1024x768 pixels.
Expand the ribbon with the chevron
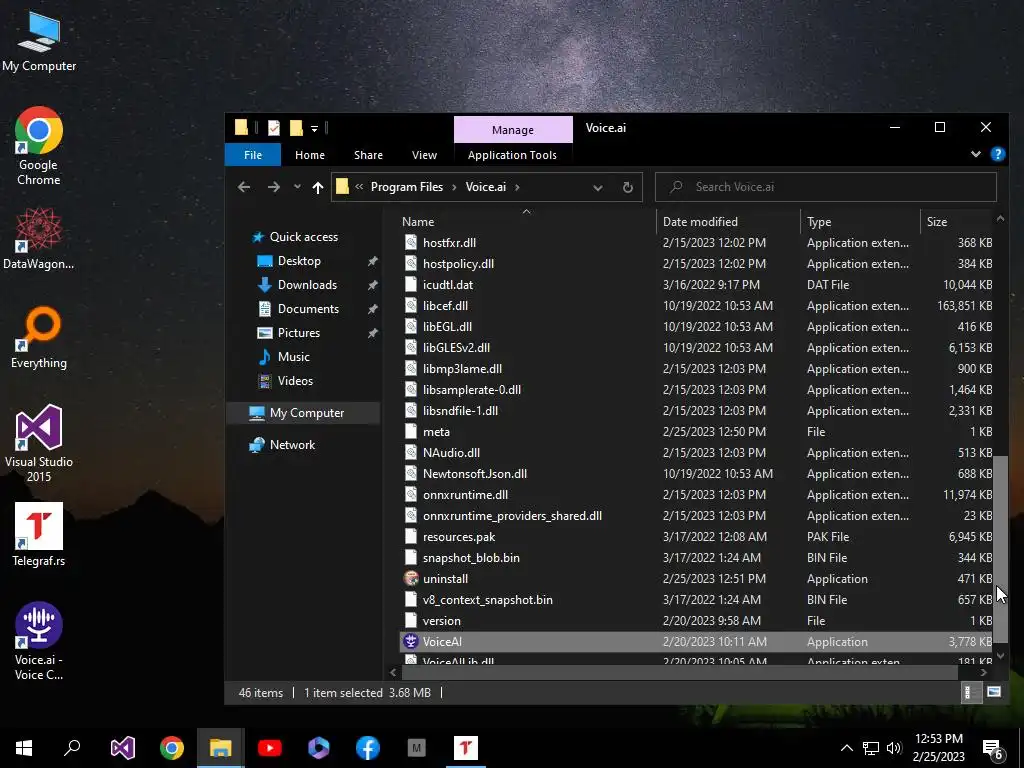pyautogui.click(x=976, y=154)
